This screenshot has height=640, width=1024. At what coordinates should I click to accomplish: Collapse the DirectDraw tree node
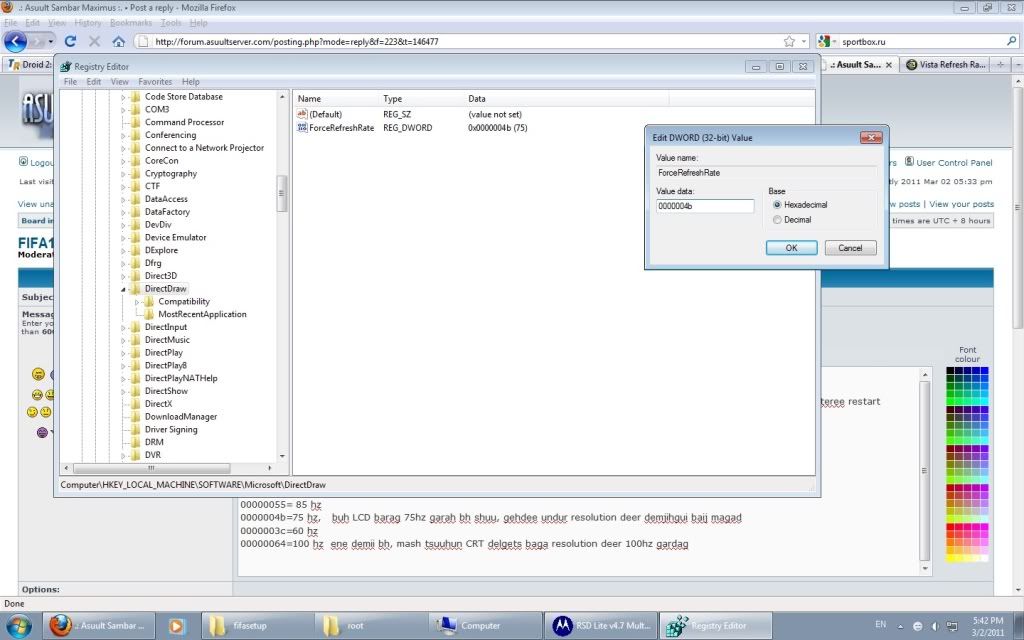click(125, 289)
